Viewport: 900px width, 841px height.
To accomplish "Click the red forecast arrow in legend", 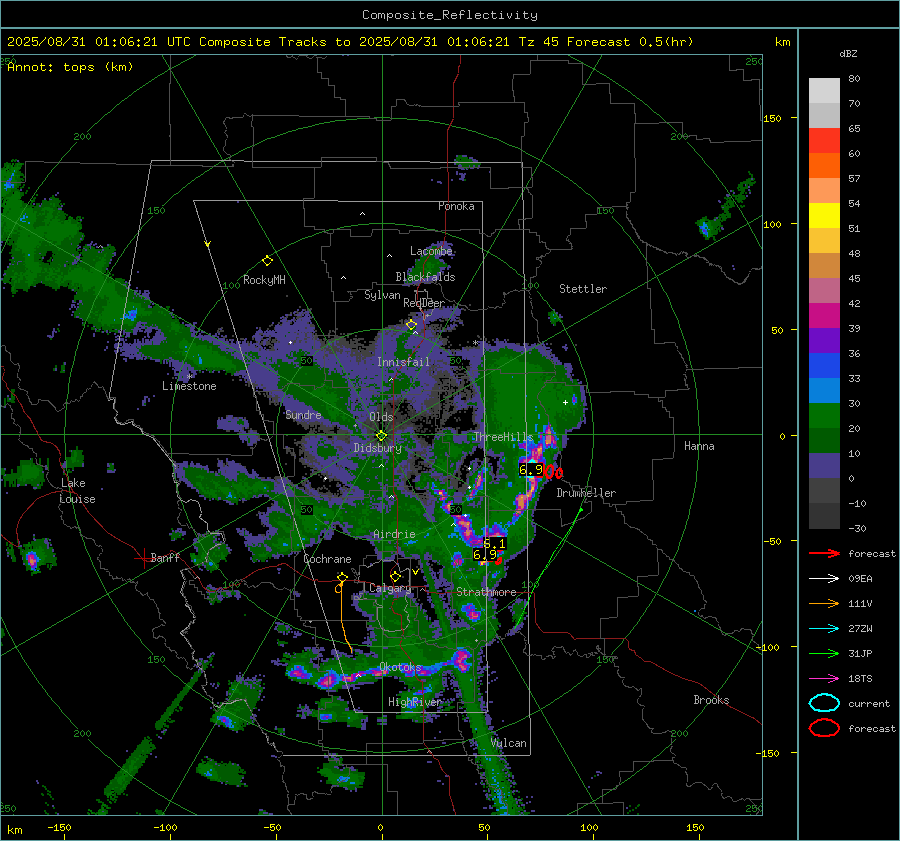I will point(824,553).
